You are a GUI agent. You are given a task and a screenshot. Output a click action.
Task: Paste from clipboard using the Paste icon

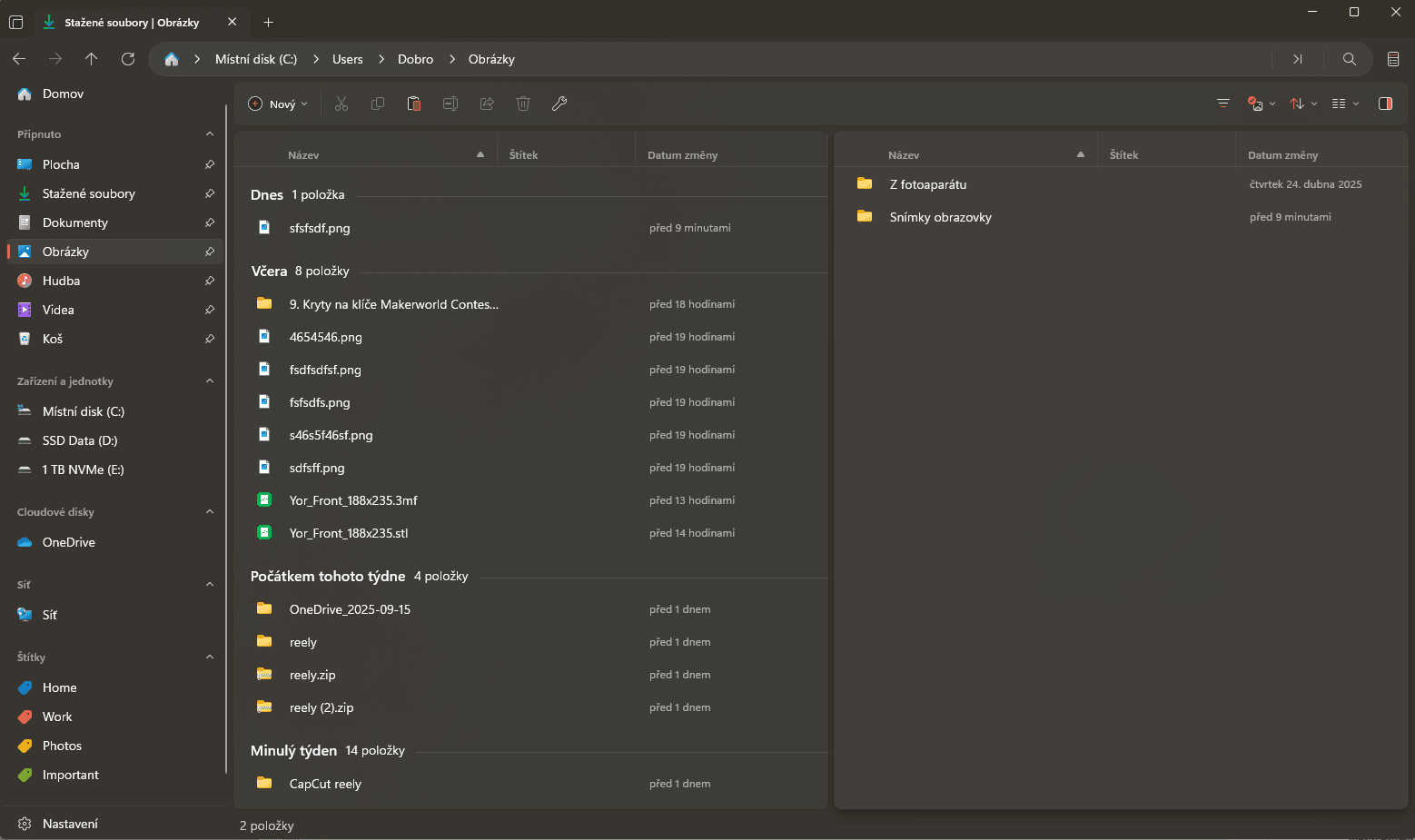point(414,103)
